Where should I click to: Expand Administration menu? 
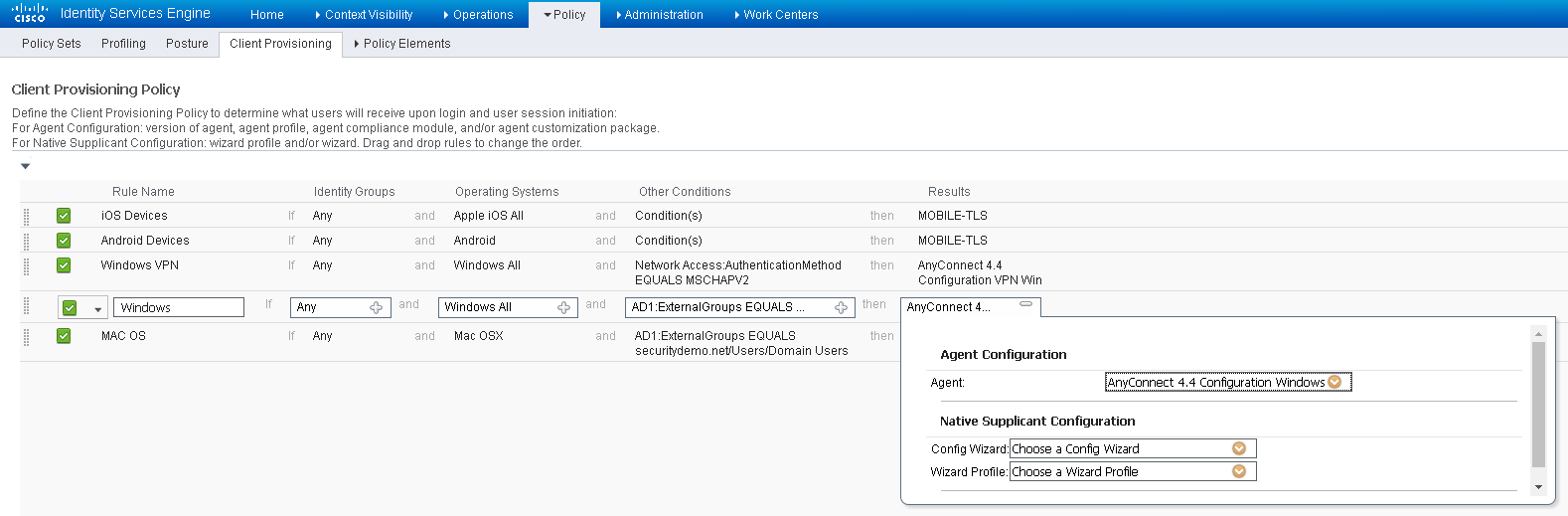click(659, 15)
